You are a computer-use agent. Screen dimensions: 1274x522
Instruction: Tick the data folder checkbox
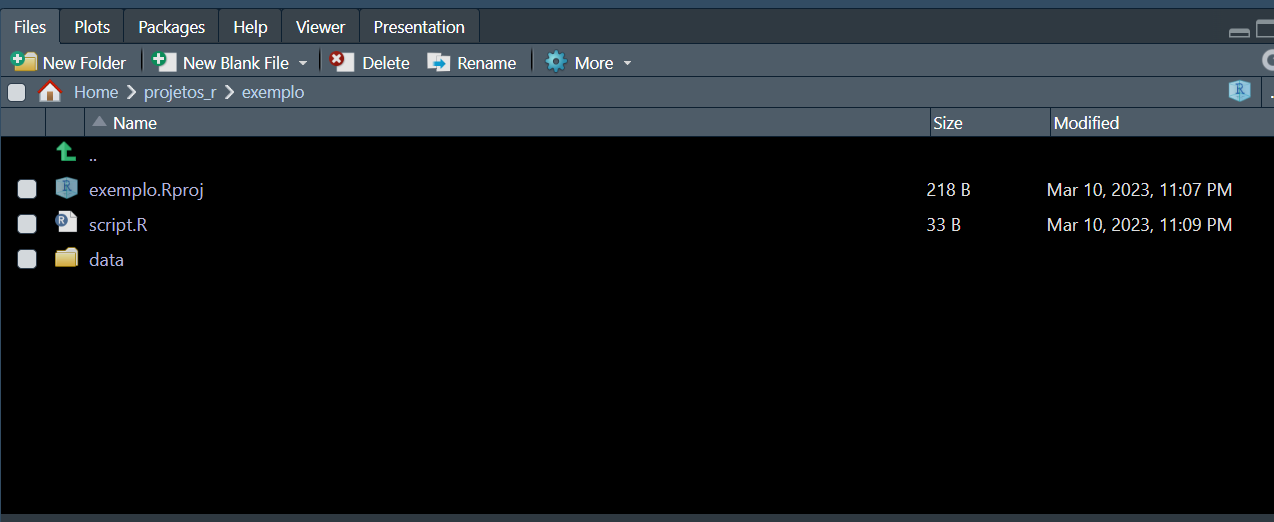pos(27,260)
